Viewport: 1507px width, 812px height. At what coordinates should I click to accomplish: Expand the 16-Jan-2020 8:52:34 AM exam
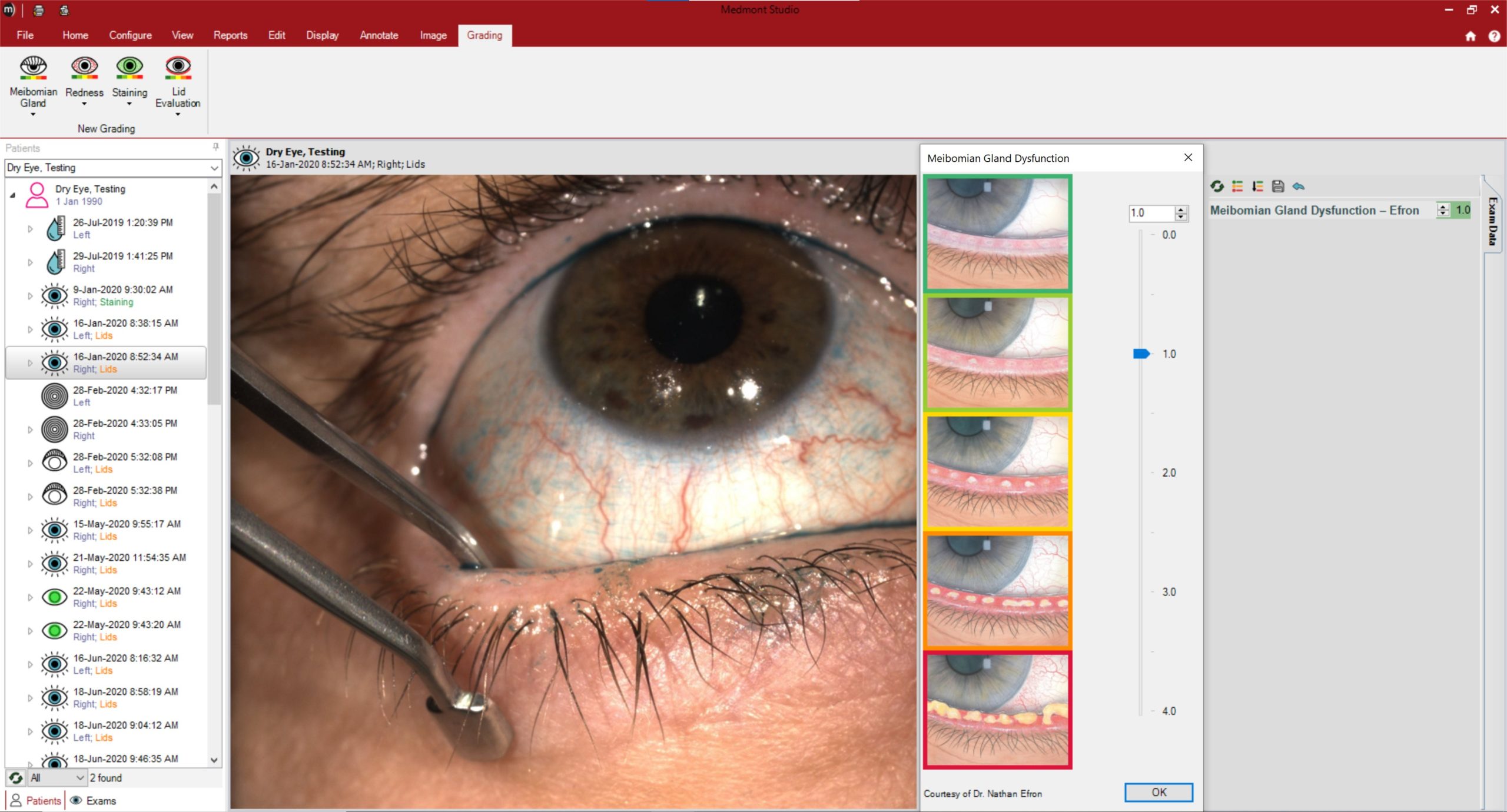(30, 363)
